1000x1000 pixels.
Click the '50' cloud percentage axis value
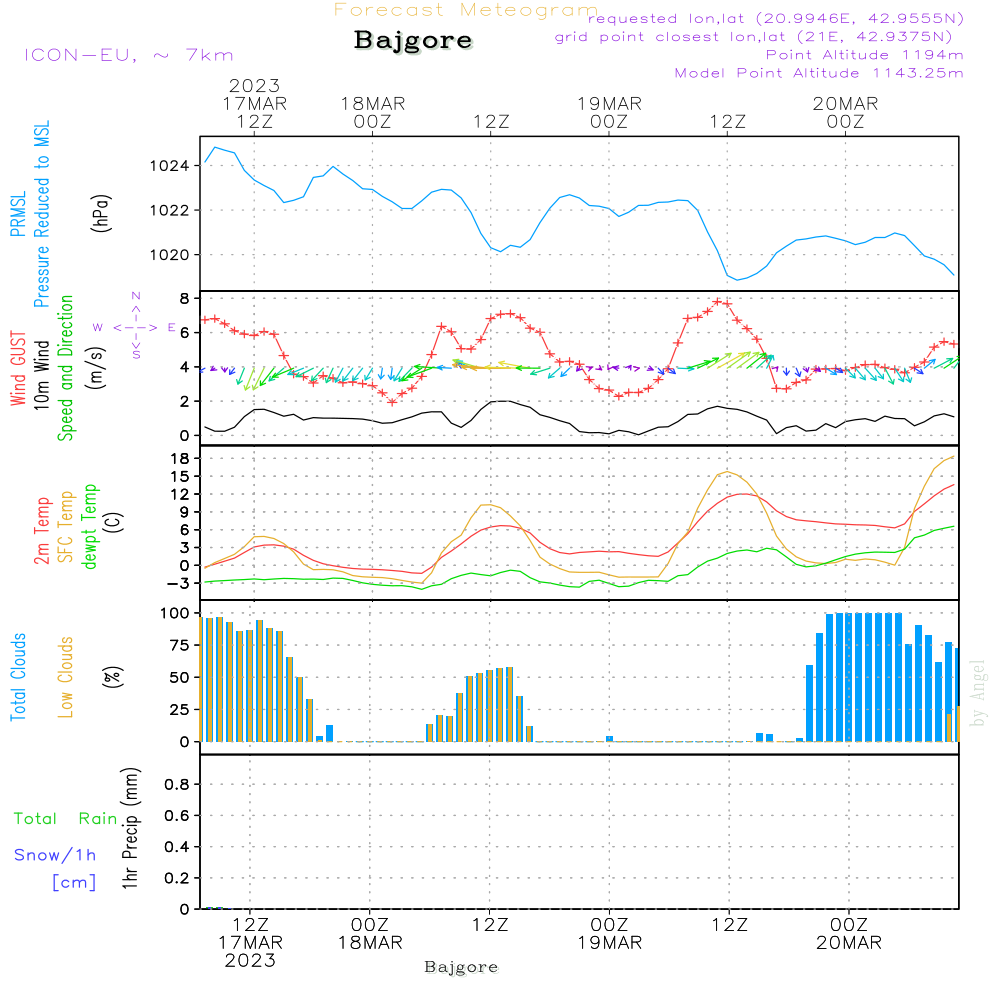pos(180,678)
